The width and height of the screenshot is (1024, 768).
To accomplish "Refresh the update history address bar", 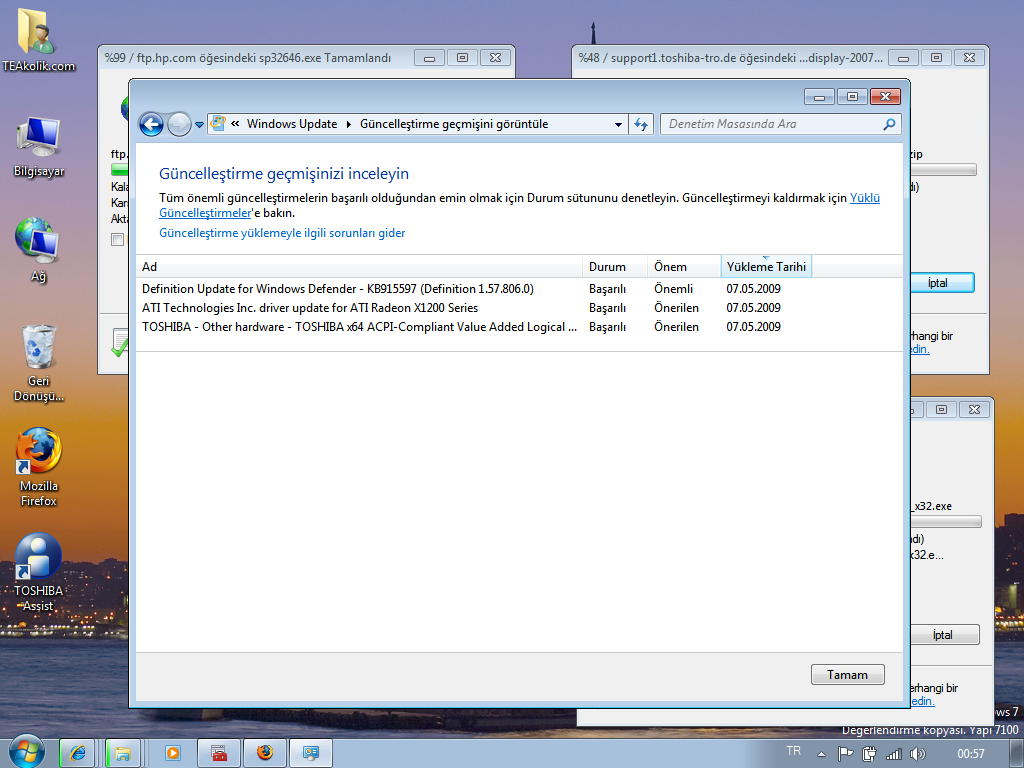I will pos(641,124).
